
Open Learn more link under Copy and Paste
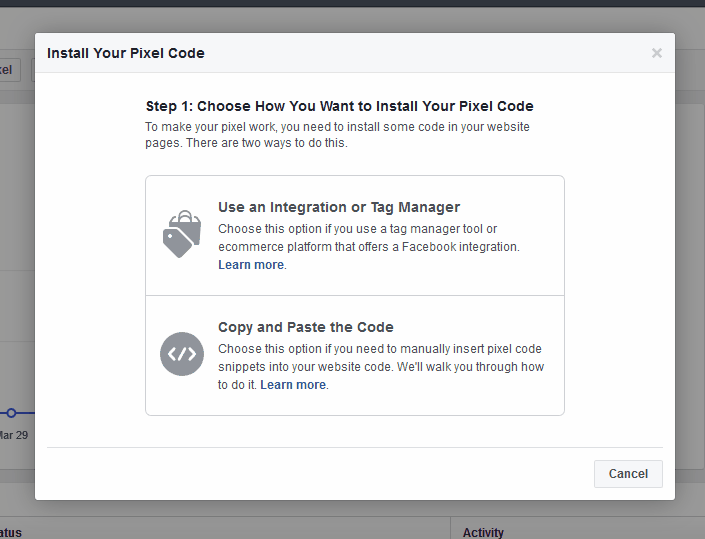293,385
